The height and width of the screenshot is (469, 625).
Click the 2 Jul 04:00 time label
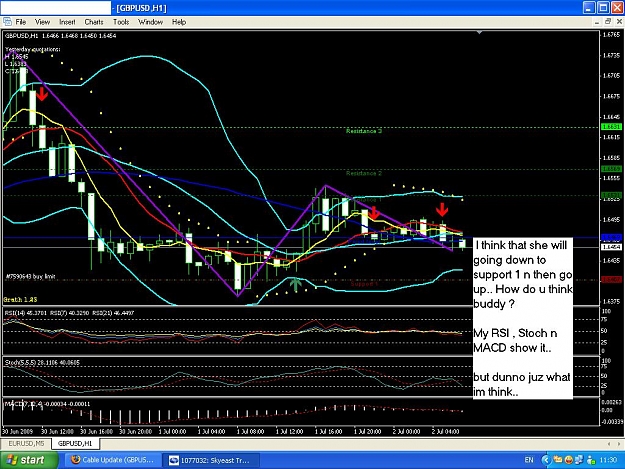(446, 431)
